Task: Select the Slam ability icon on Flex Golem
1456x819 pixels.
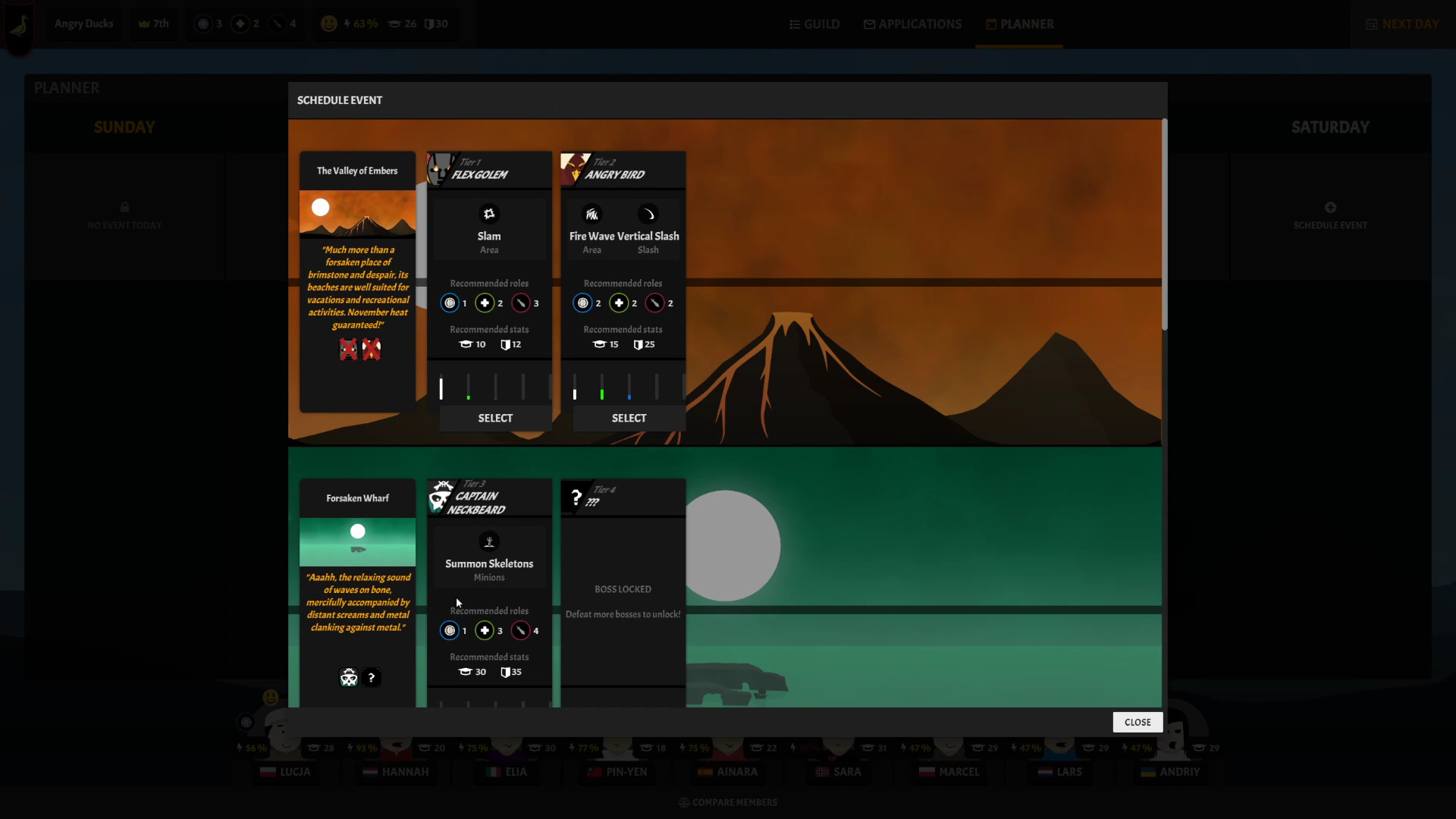Action: [x=489, y=213]
